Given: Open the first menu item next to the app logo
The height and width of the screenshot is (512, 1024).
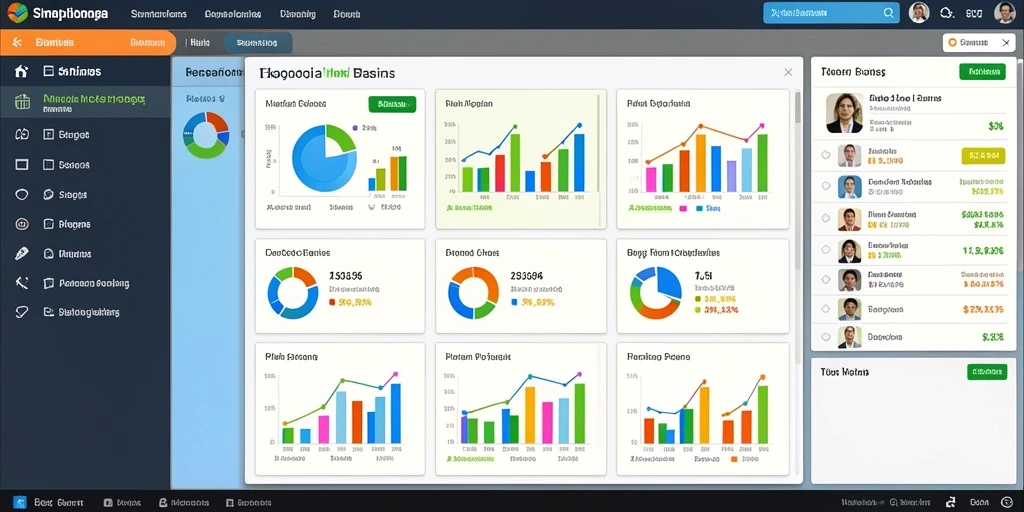Looking at the screenshot, I should tap(159, 14).
